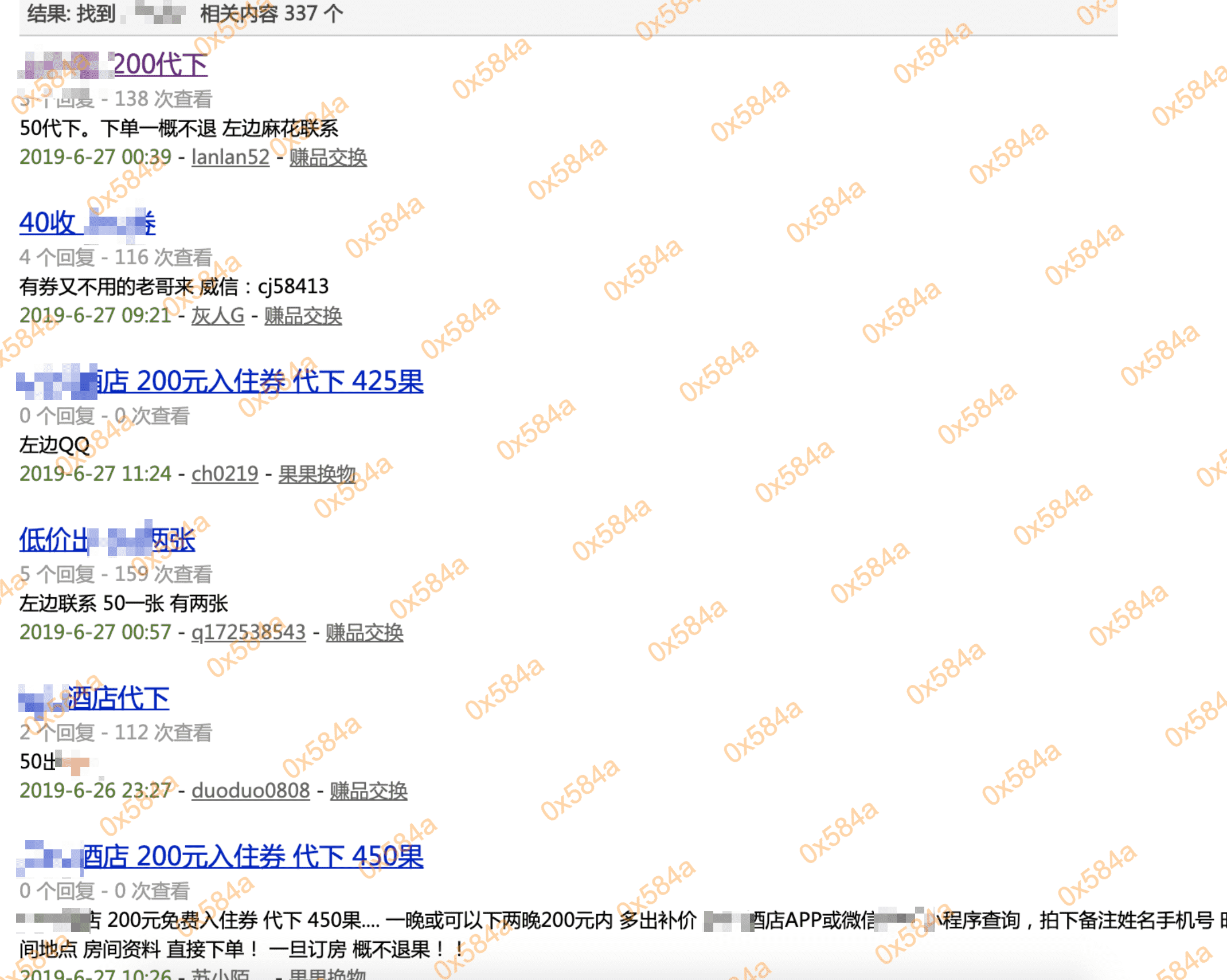Image resolution: width=1227 pixels, height=980 pixels.
Task: Go to 赚品交换 forum beside duoduo0808
Action: tap(368, 790)
